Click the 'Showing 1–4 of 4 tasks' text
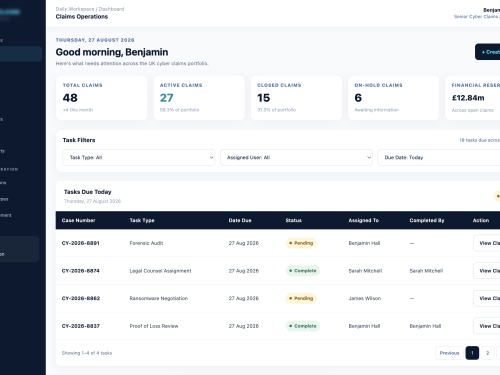 click(87, 353)
